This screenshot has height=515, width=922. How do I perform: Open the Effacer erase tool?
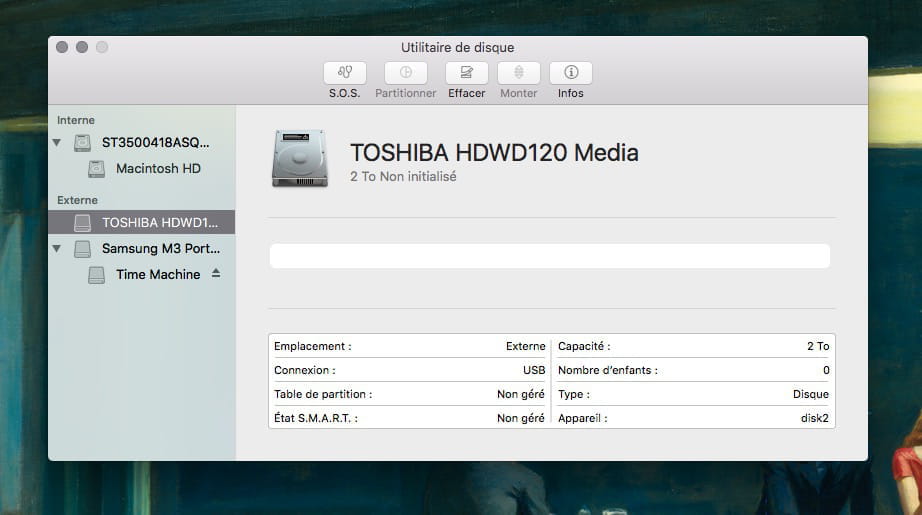pos(467,73)
